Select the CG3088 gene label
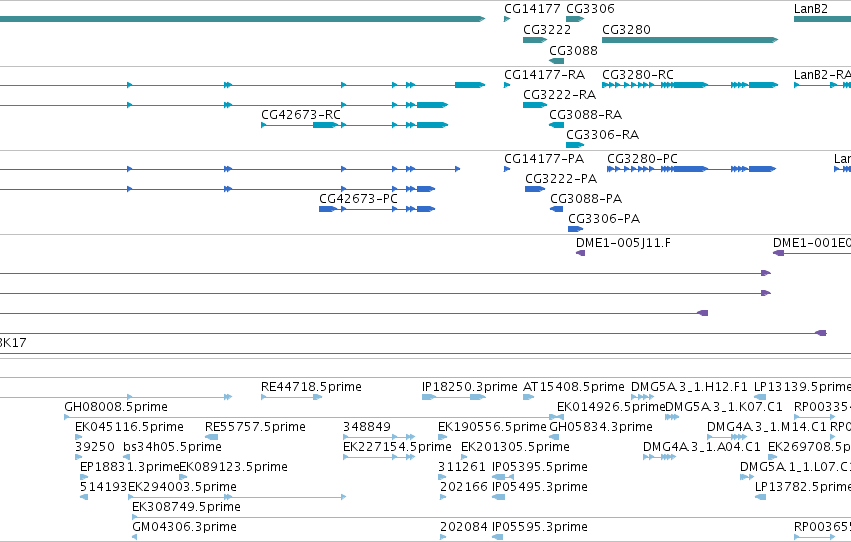The image size is (851, 542). pos(573,51)
